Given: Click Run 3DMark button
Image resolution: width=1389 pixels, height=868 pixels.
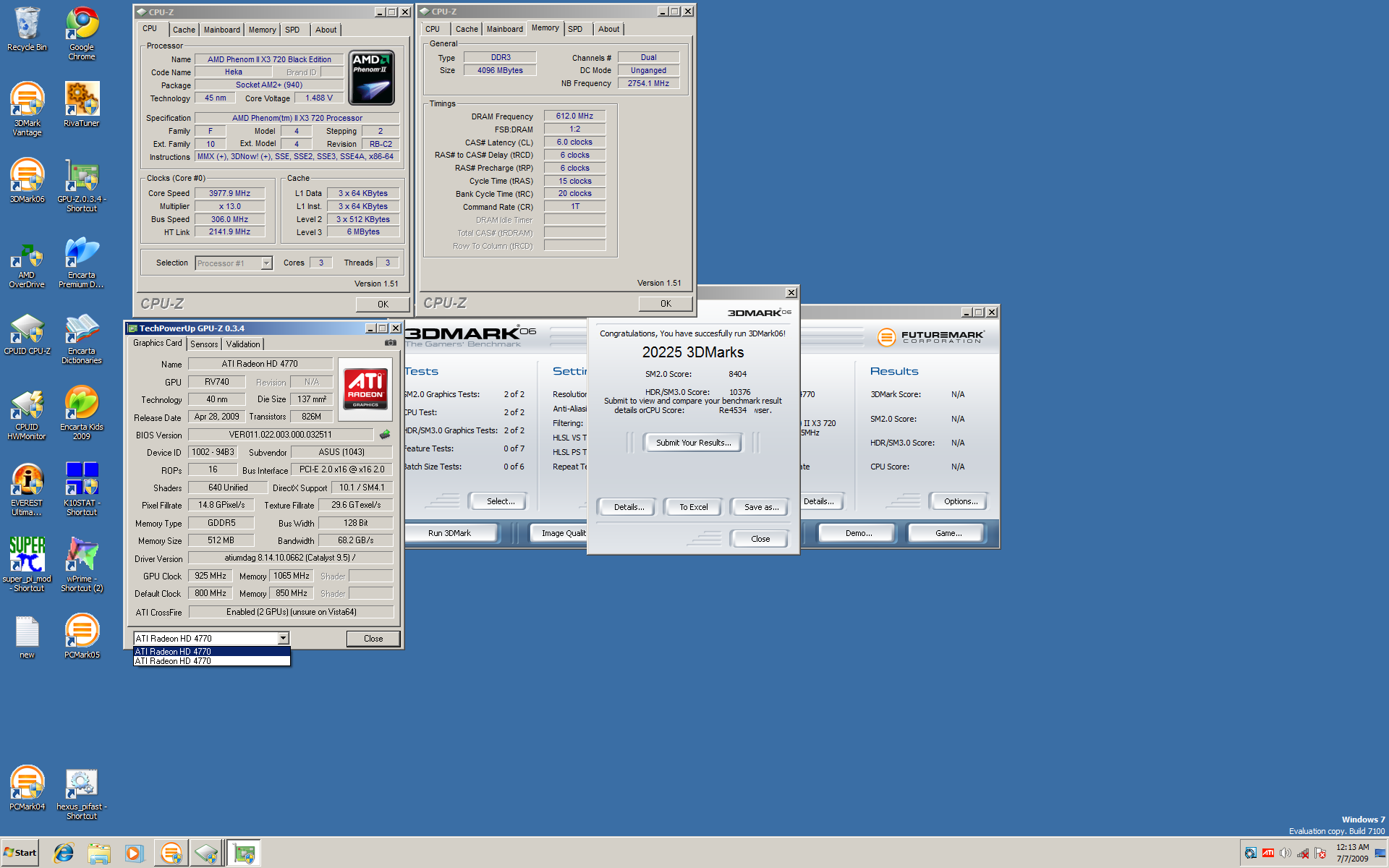Looking at the screenshot, I should pyautogui.click(x=451, y=533).
